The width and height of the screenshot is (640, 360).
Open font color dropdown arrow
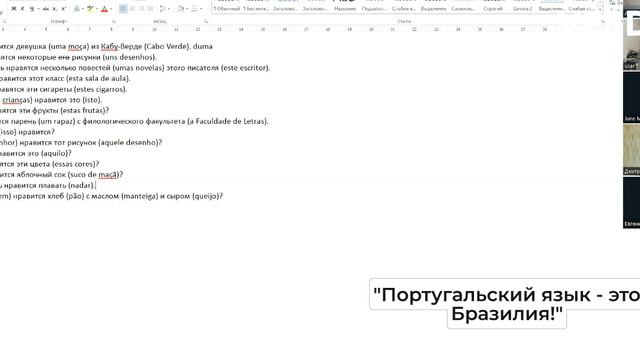click(111, 9)
